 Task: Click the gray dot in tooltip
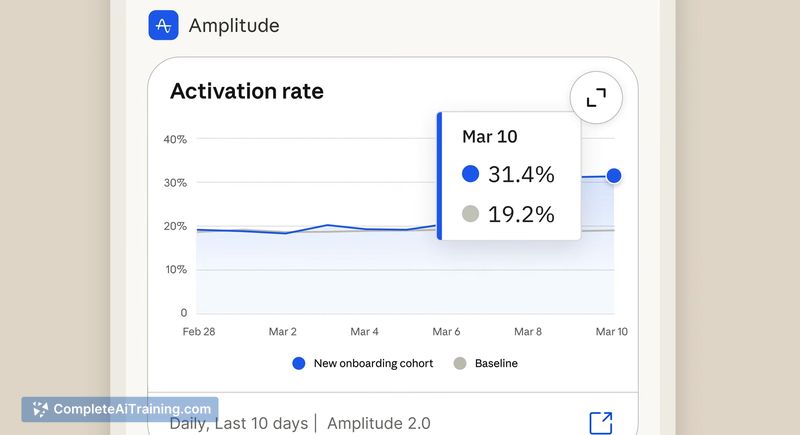(x=470, y=214)
